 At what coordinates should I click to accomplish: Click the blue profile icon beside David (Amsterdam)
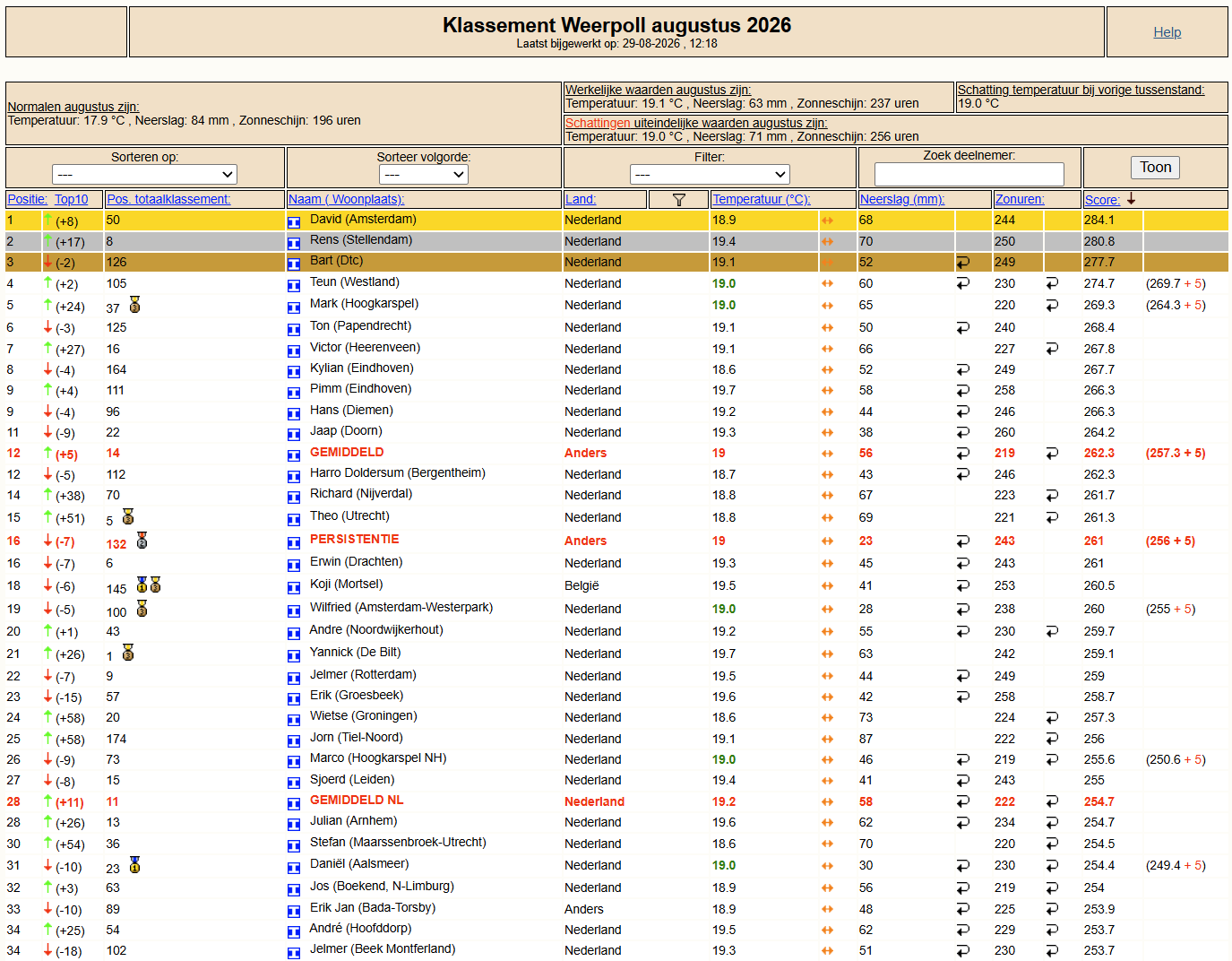[294, 221]
